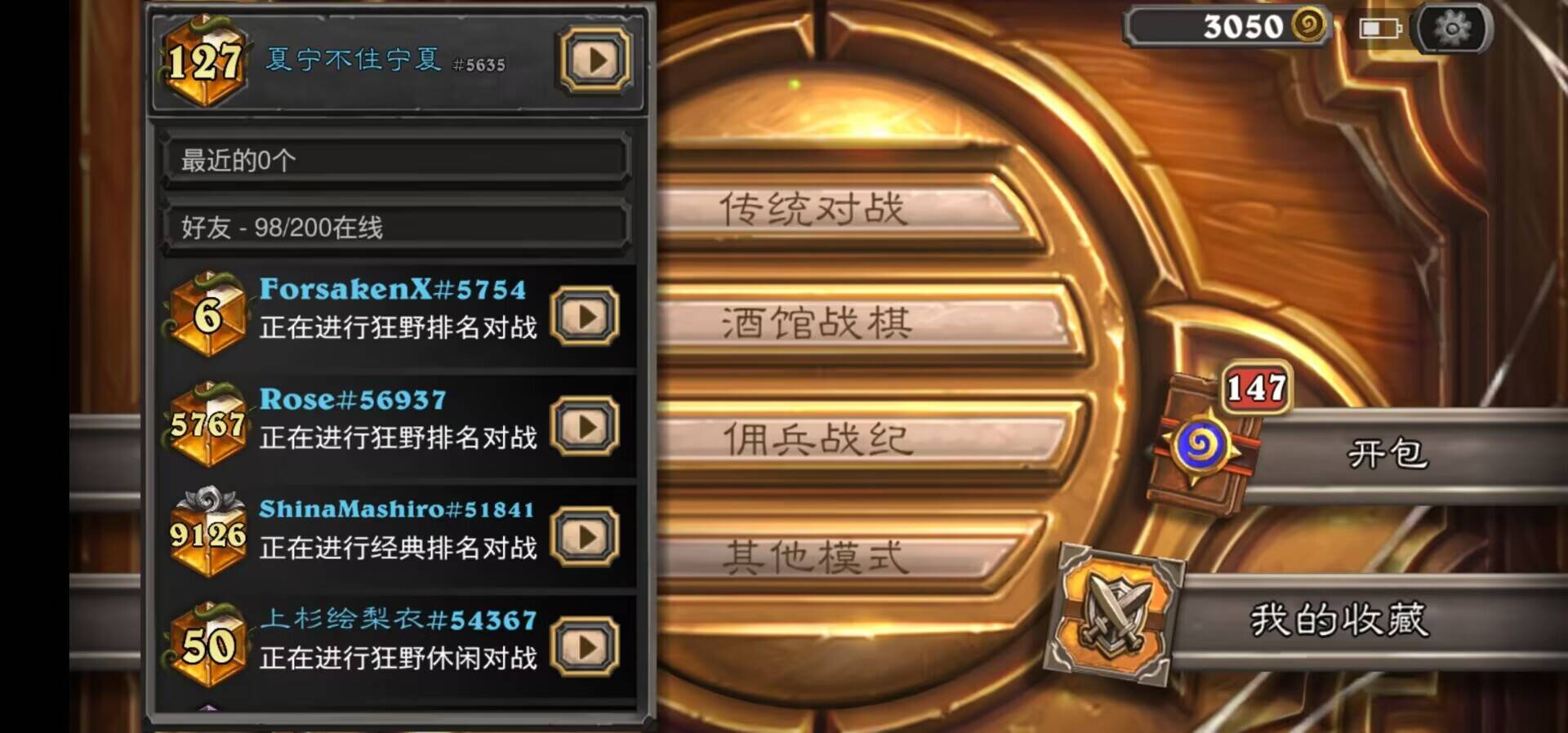This screenshot has height=733, width=1568.
Task: Expand the 最近的0个 recent players section
Action: click(x=395, y=159)
